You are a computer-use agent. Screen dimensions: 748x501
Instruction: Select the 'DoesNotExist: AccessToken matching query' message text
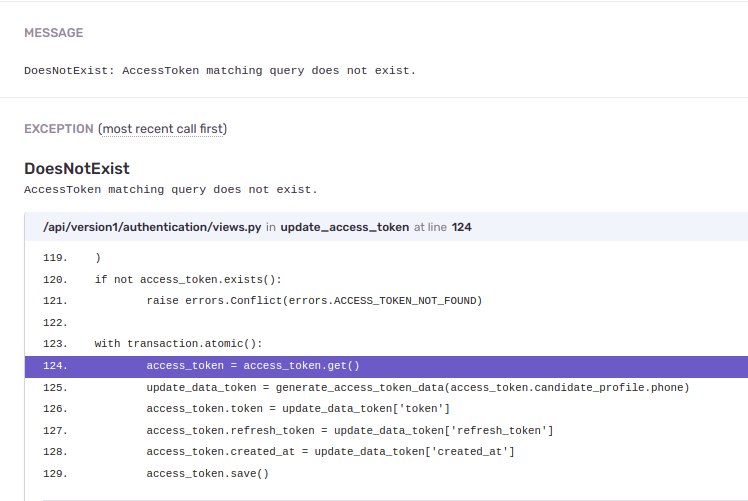[x=220, y=71]
